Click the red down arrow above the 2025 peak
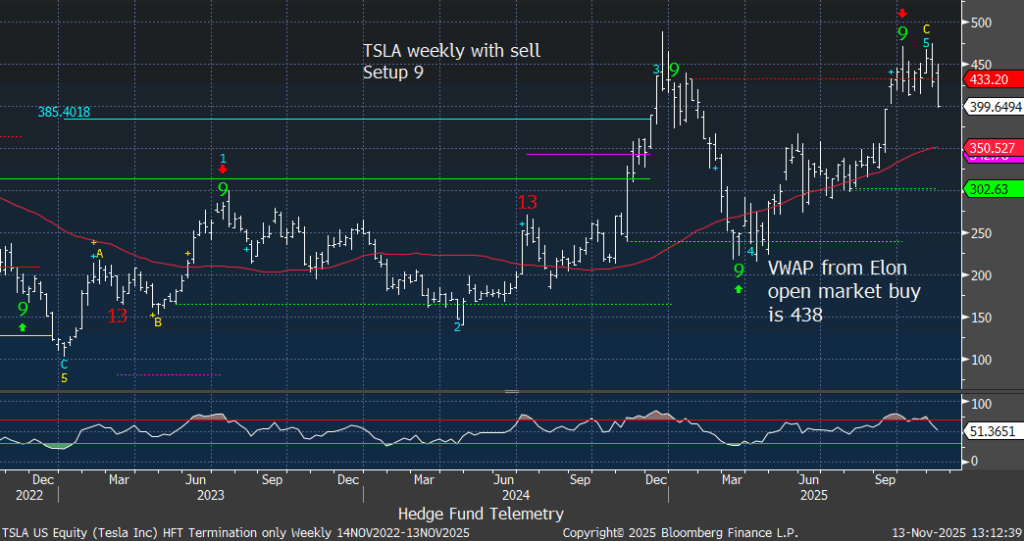This screenshot has height=541, width=1024. point(902,13)
